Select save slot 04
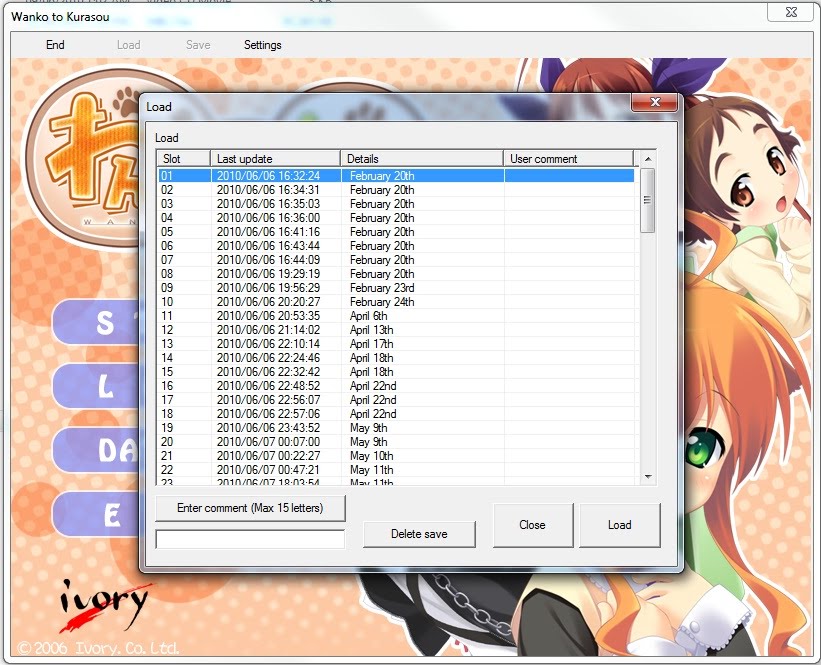821x665 pixels. [396, 218]
